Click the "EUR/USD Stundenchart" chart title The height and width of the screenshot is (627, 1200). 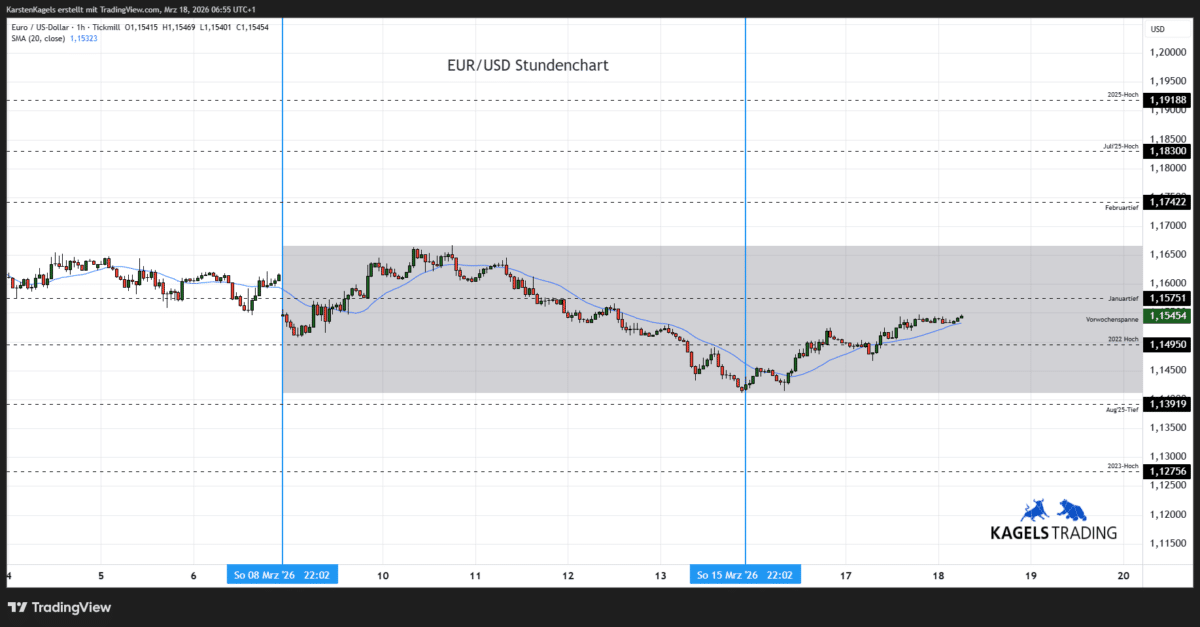[528, 65]
